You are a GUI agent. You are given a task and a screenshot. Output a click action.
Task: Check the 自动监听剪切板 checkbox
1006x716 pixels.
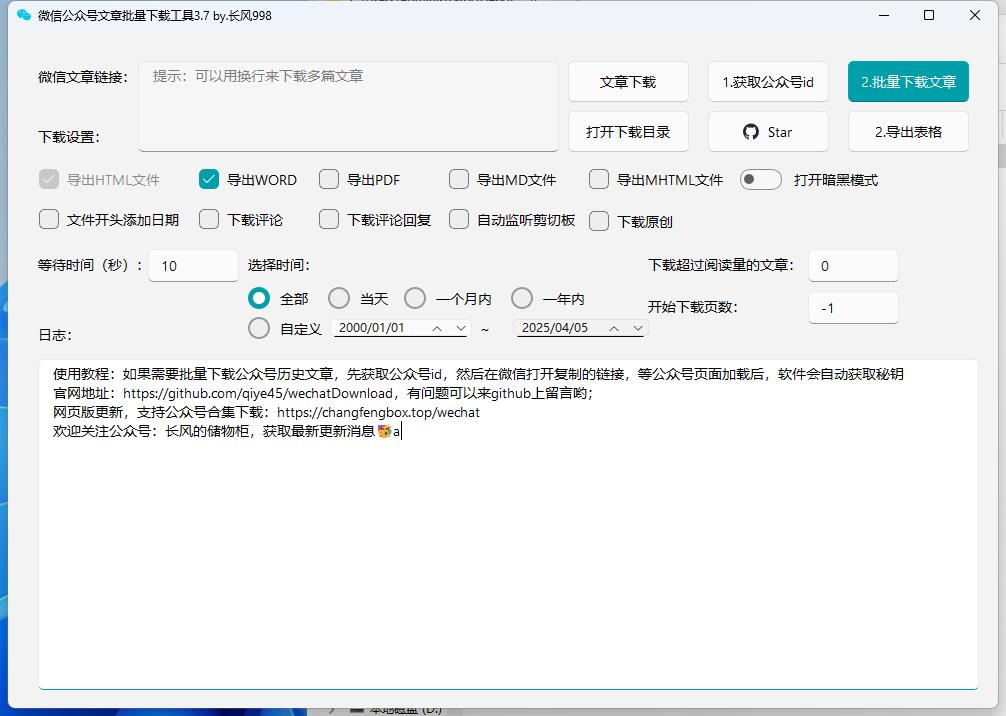coord(459,219)
